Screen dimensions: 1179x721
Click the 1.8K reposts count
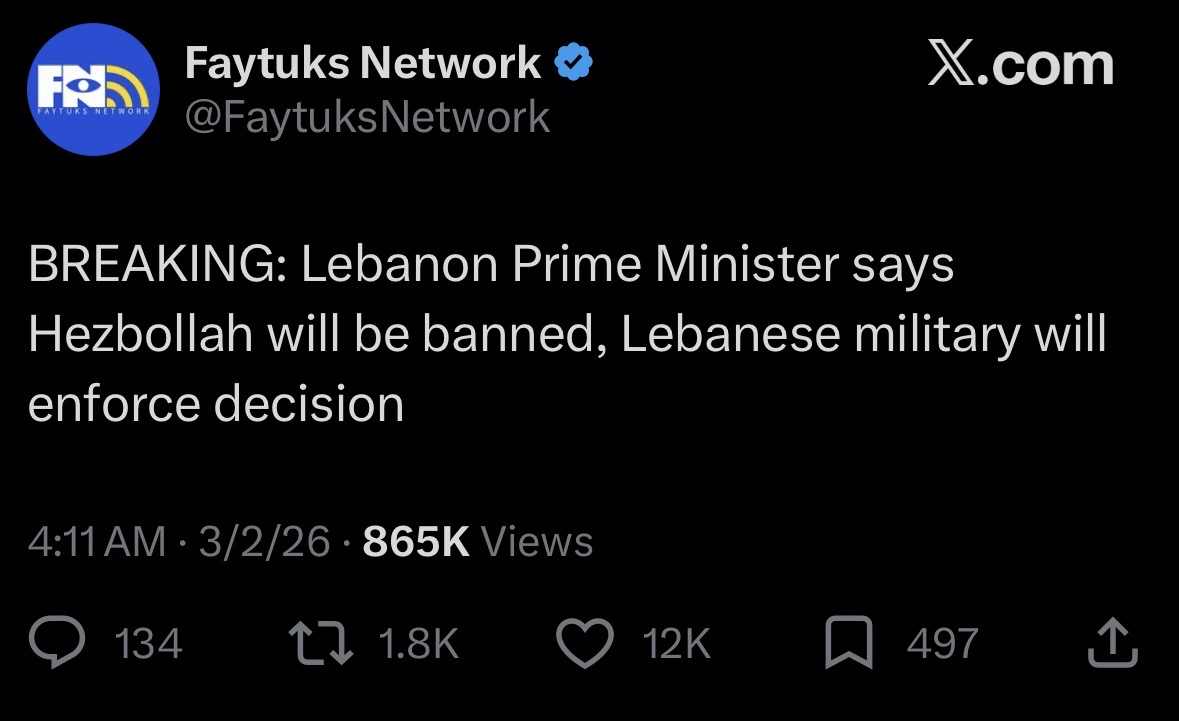pos(419,644)
